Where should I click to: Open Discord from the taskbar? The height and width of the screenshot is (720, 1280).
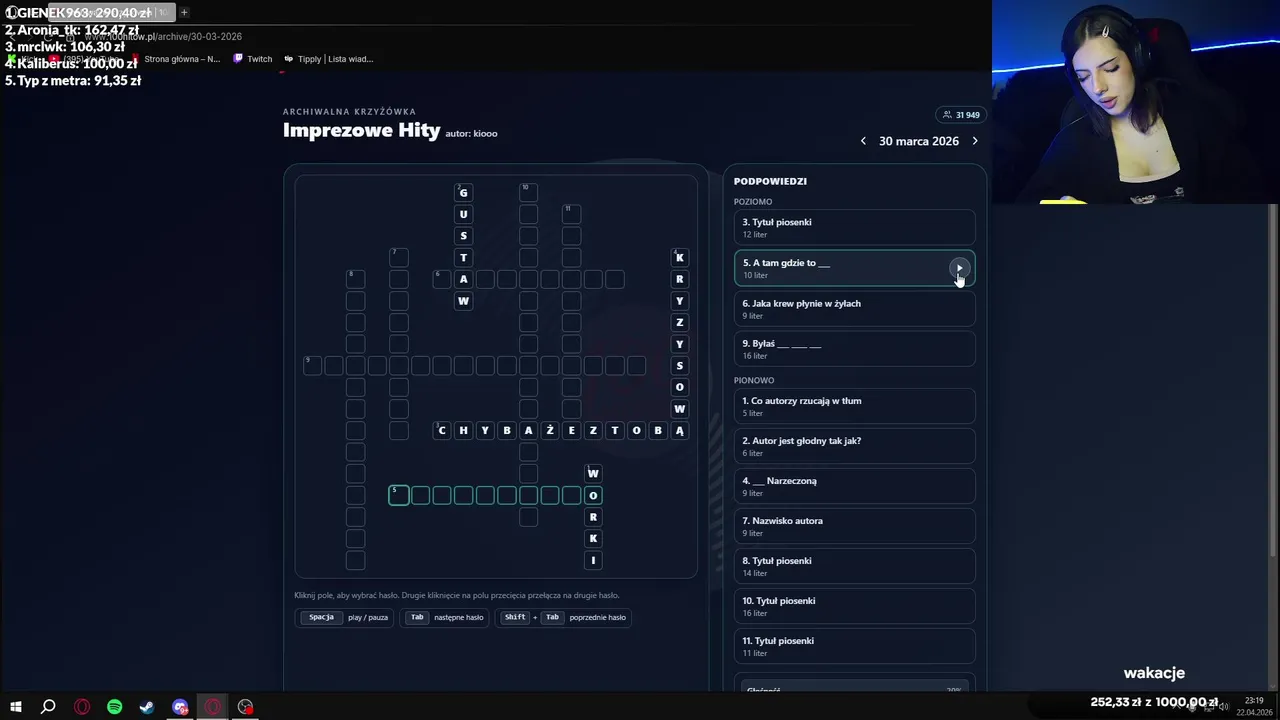click(180, 707)
